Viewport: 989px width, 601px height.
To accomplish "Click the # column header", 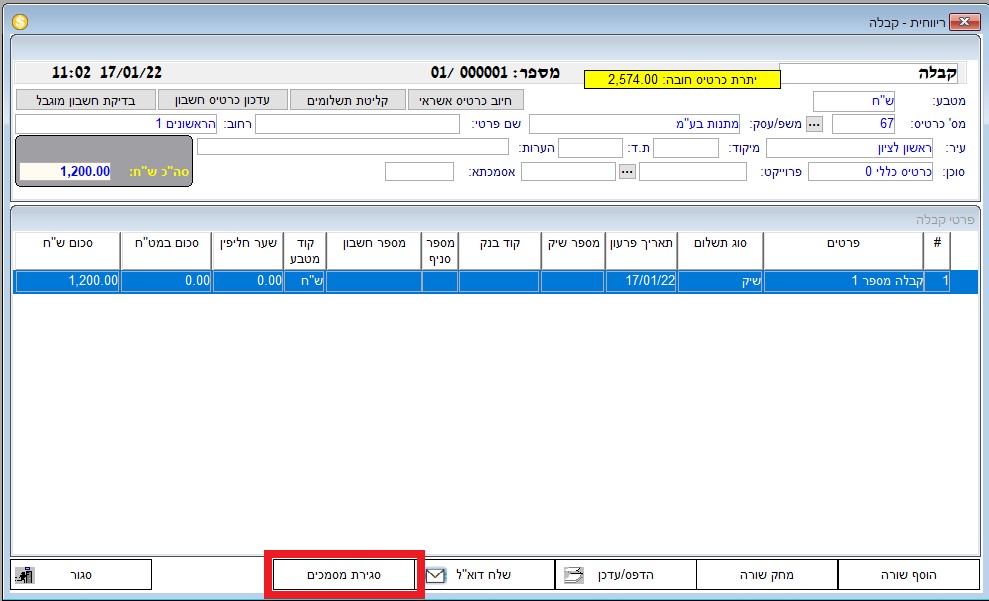I will tap(937, 250).
